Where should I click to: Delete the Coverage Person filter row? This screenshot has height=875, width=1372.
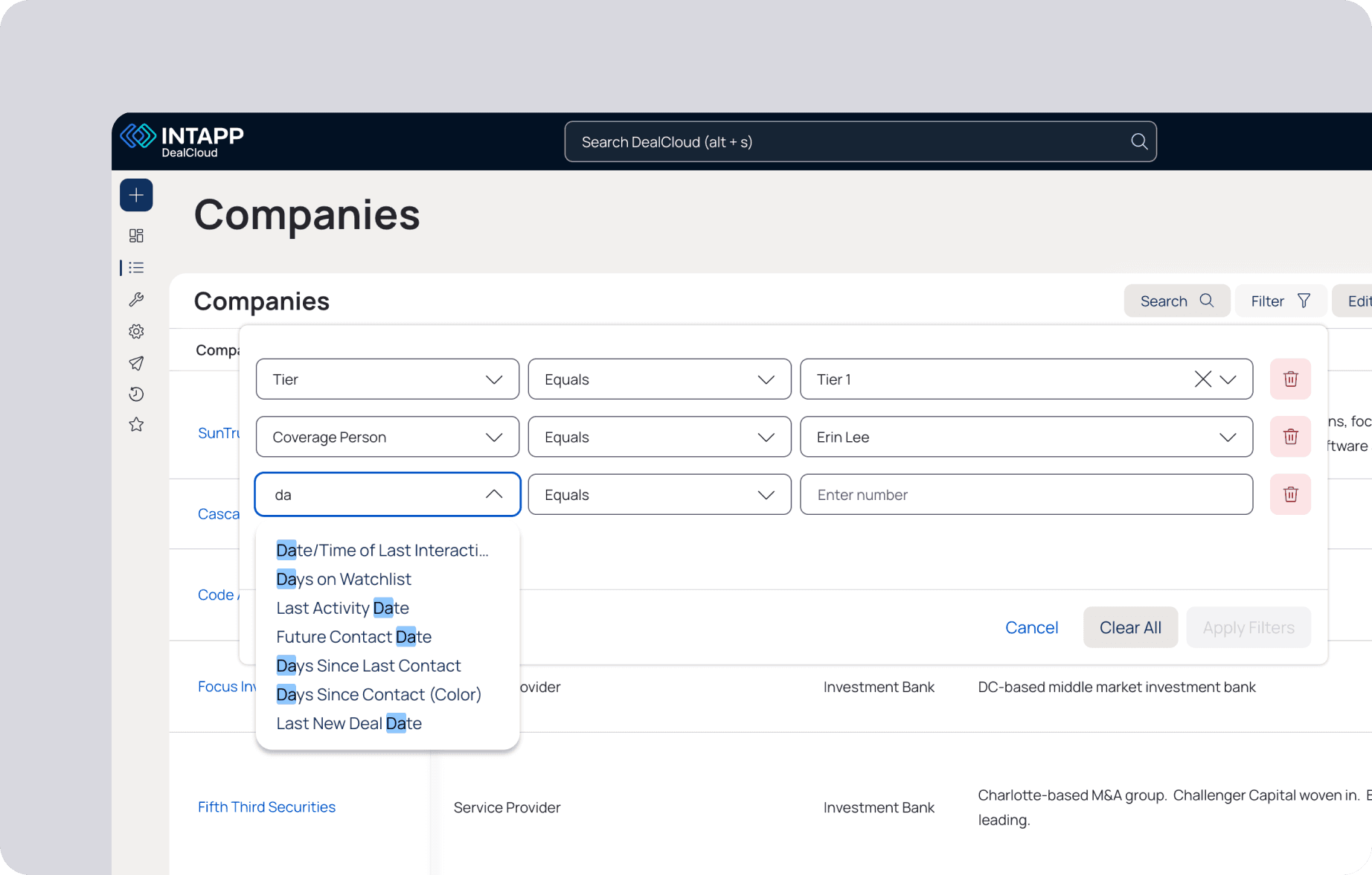point(1290,437)
